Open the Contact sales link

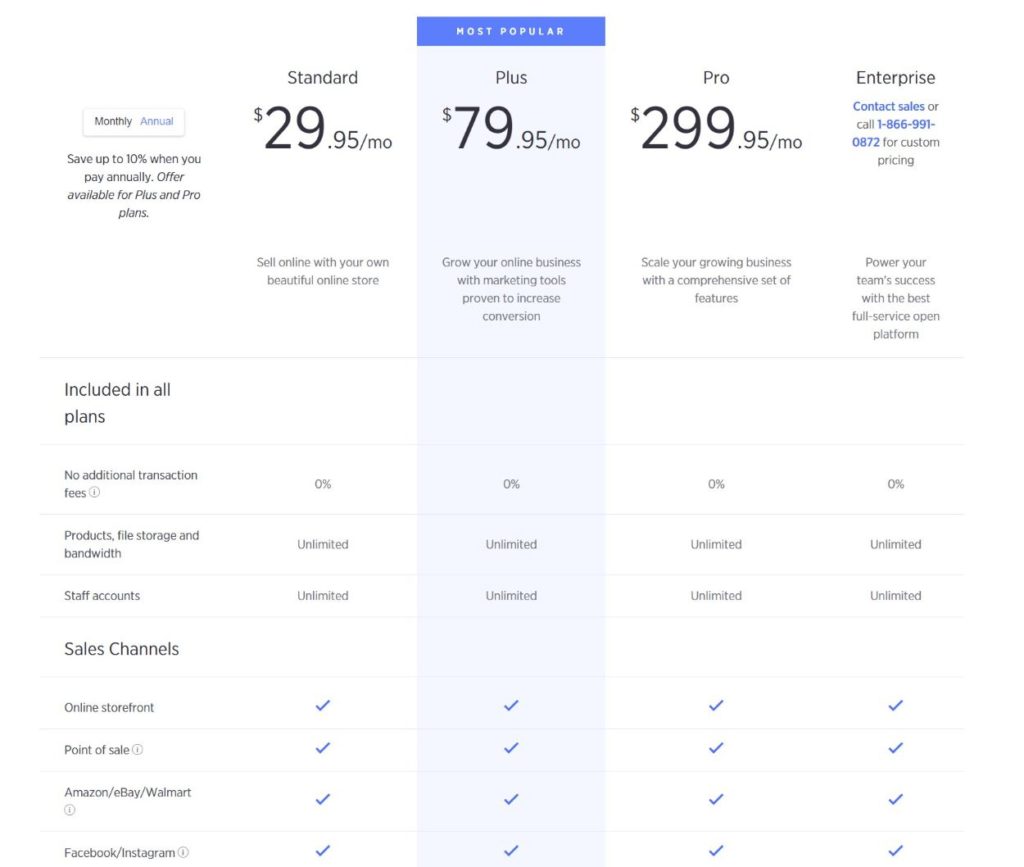[x=888, y=106]
